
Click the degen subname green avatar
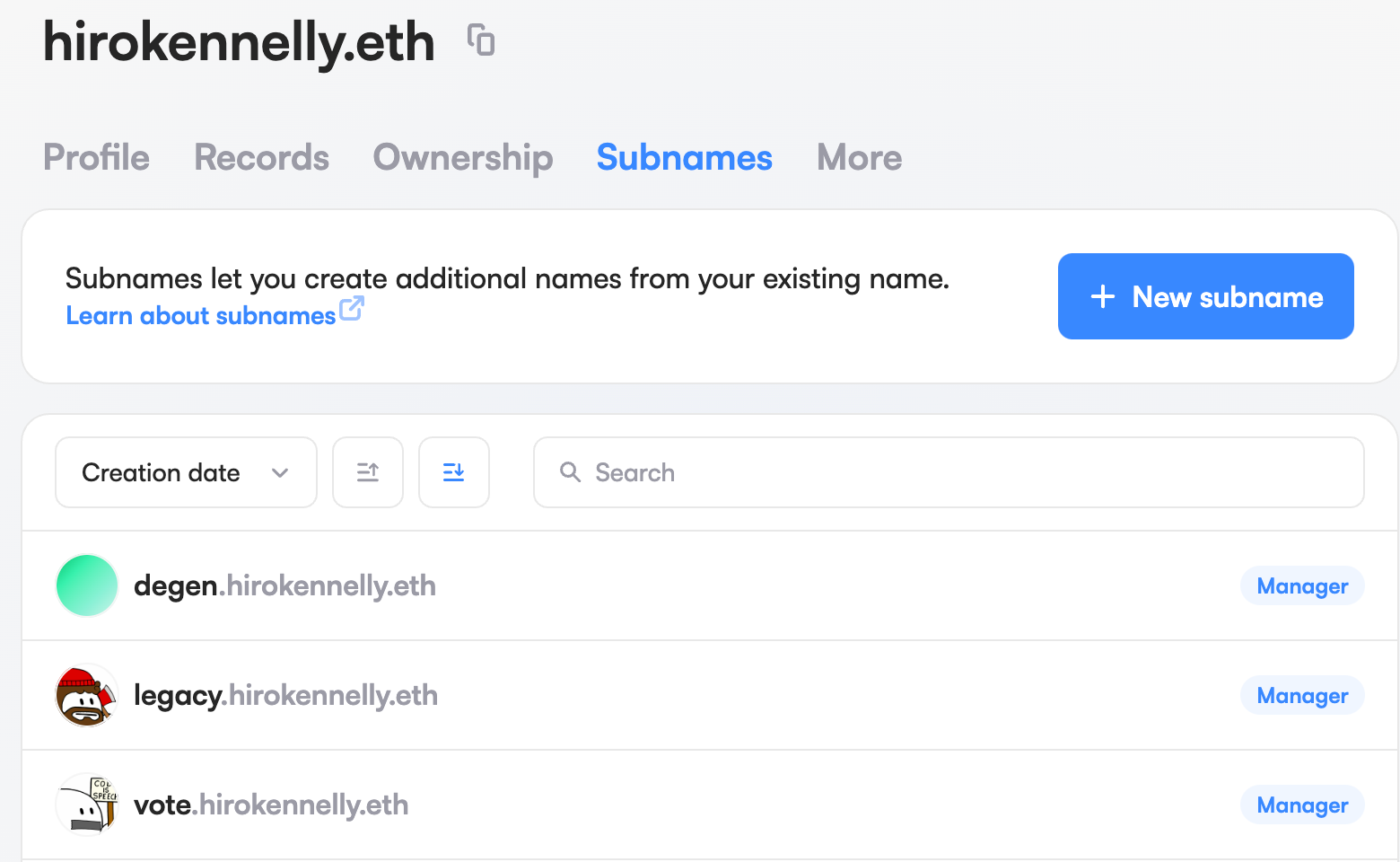click(x=87, y=585)
